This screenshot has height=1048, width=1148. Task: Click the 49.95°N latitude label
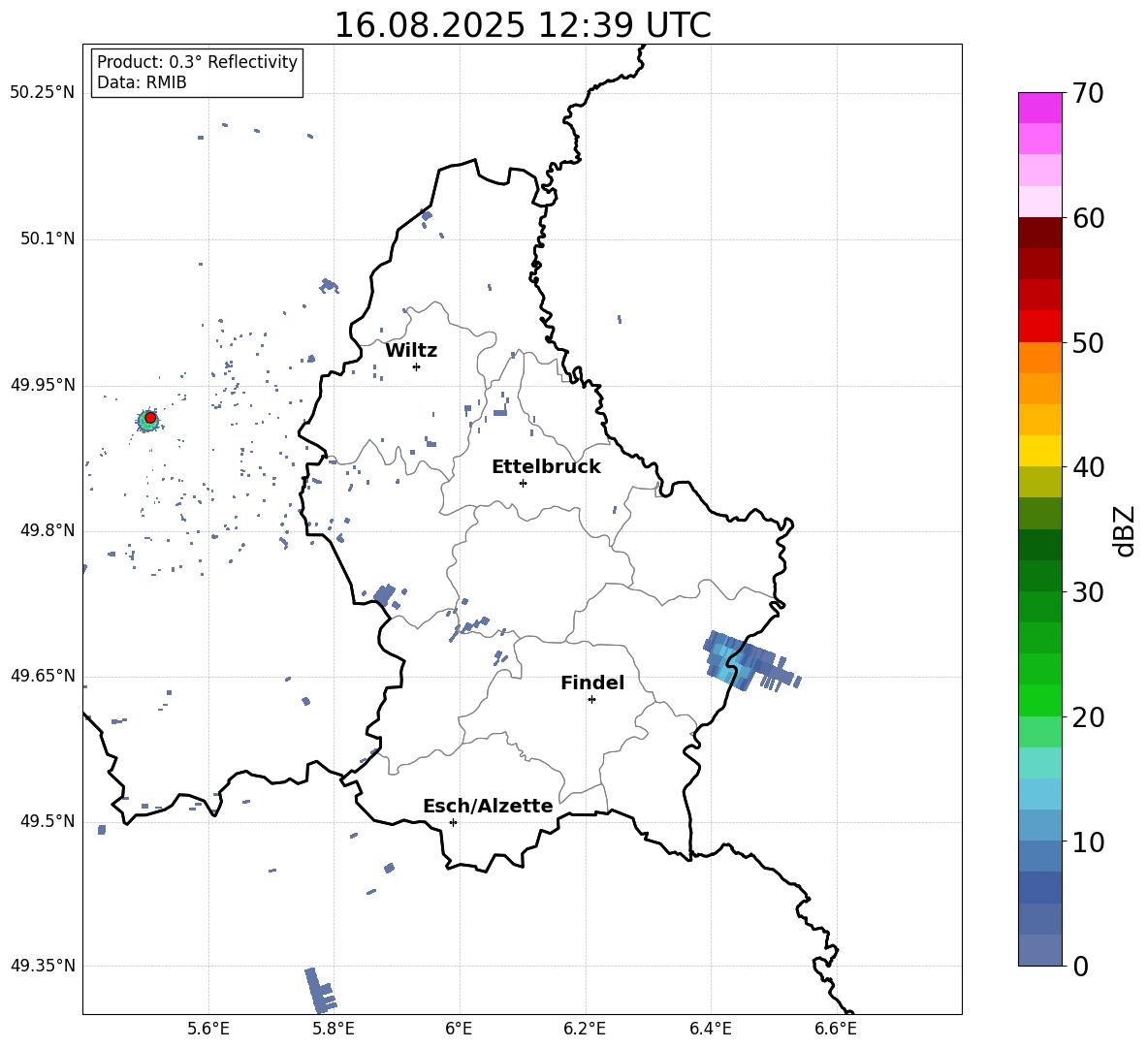click(x=43, y=385)
